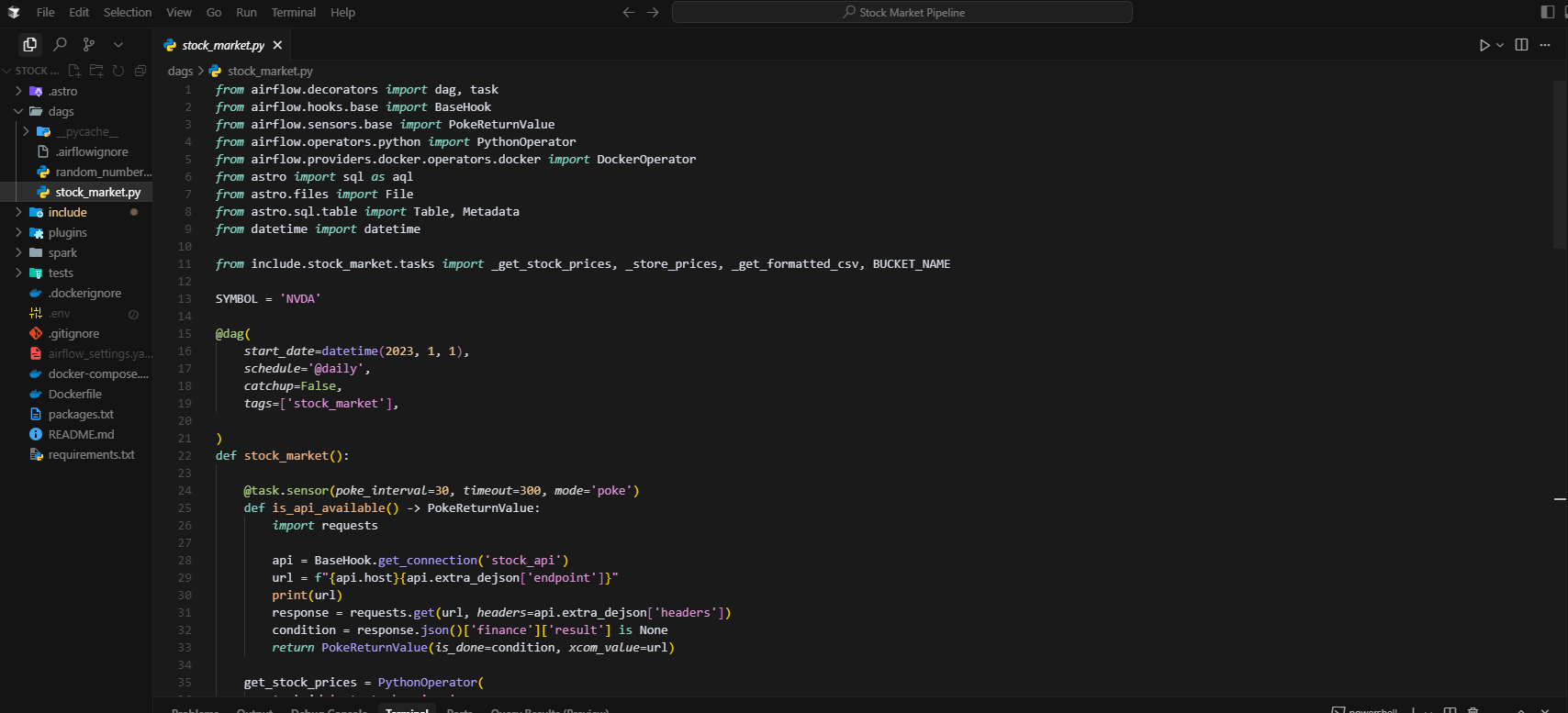Click the Stock Market Pipeline command search box

coord(902,12)
